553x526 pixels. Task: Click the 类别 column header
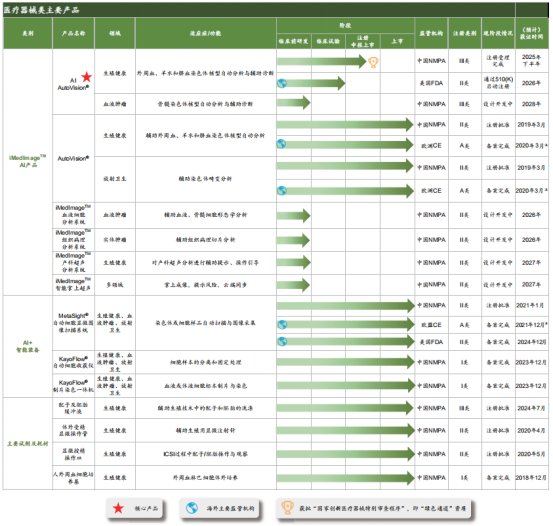pyautogui.click(x=28, y=34)
